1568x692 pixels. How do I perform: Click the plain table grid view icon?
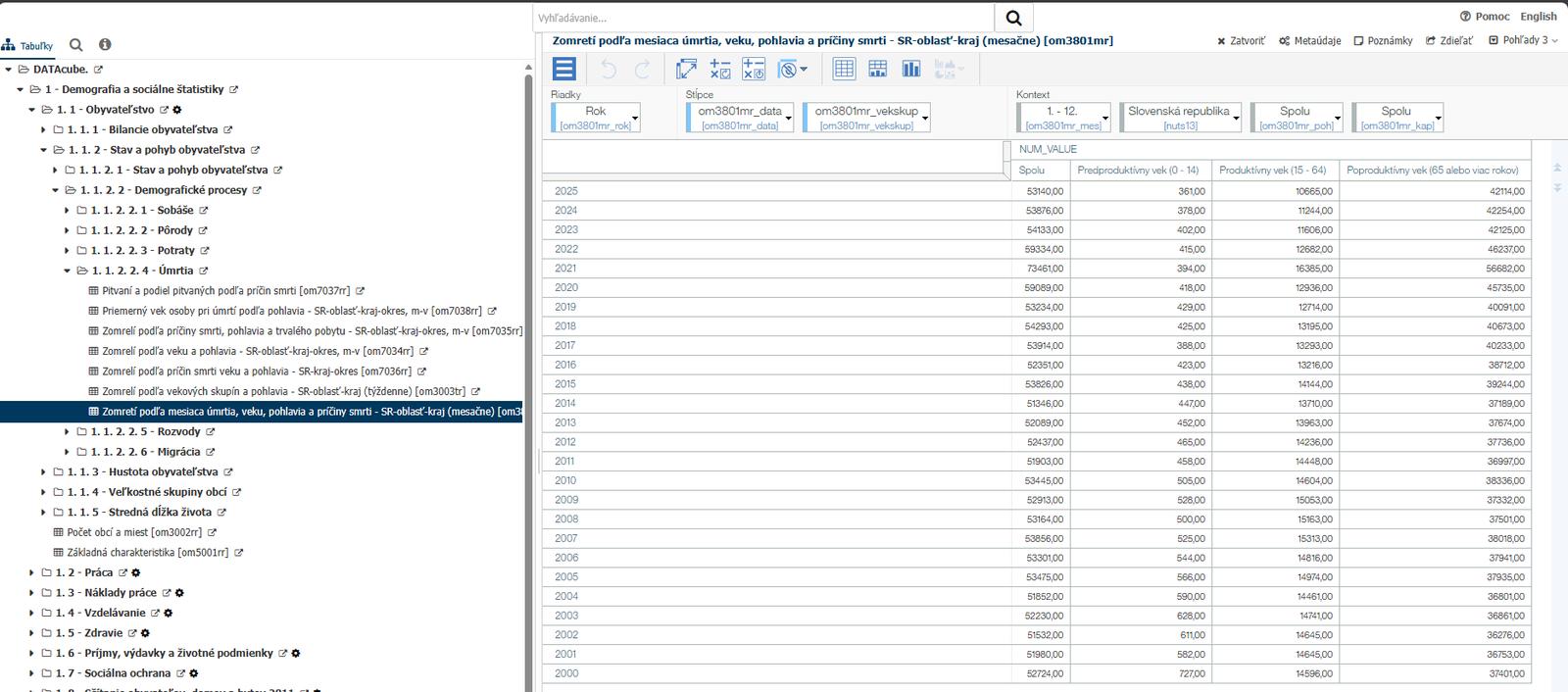click(x=844, y=69)
